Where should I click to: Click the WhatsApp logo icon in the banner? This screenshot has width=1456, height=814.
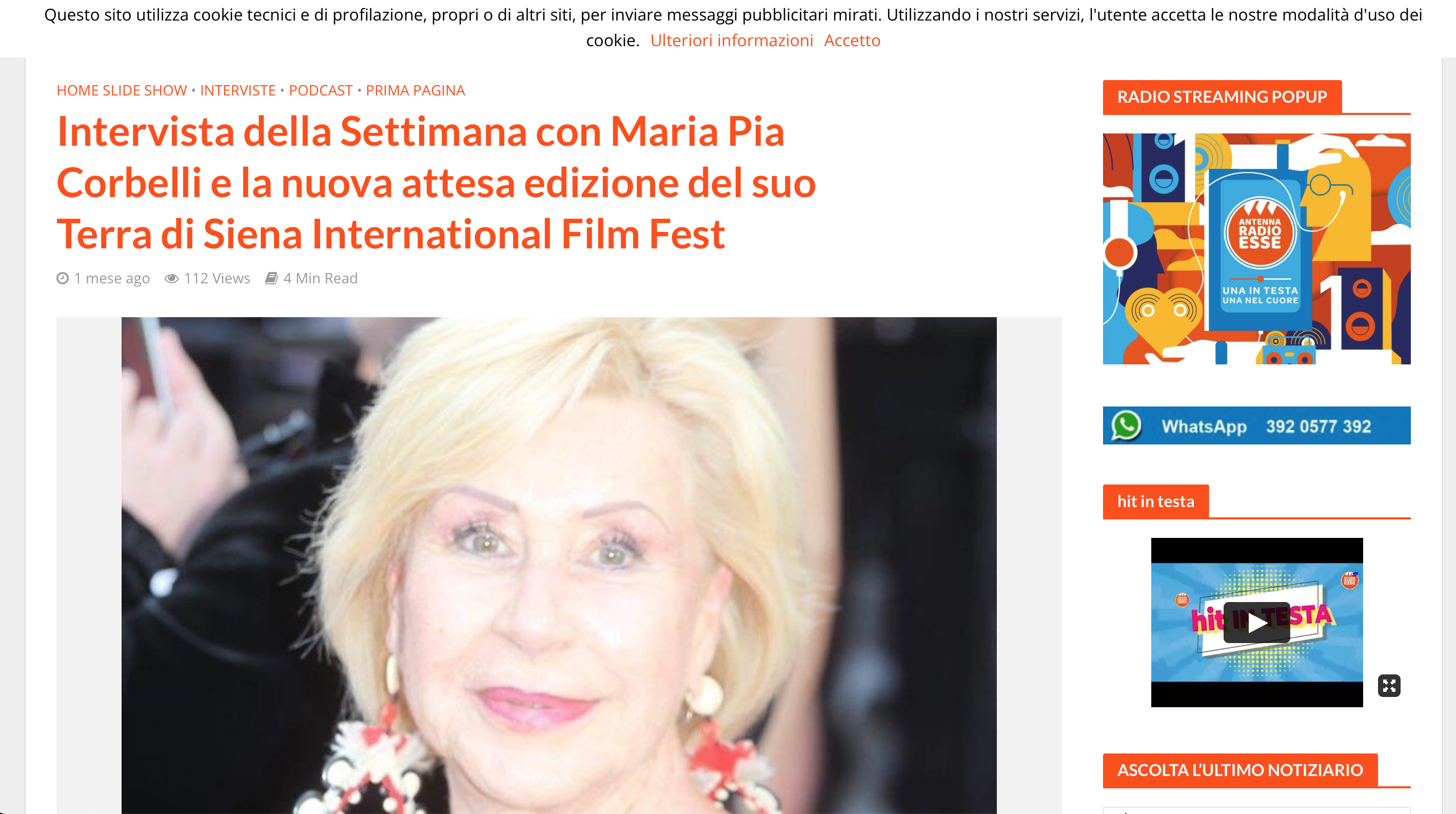point(1126,425)
